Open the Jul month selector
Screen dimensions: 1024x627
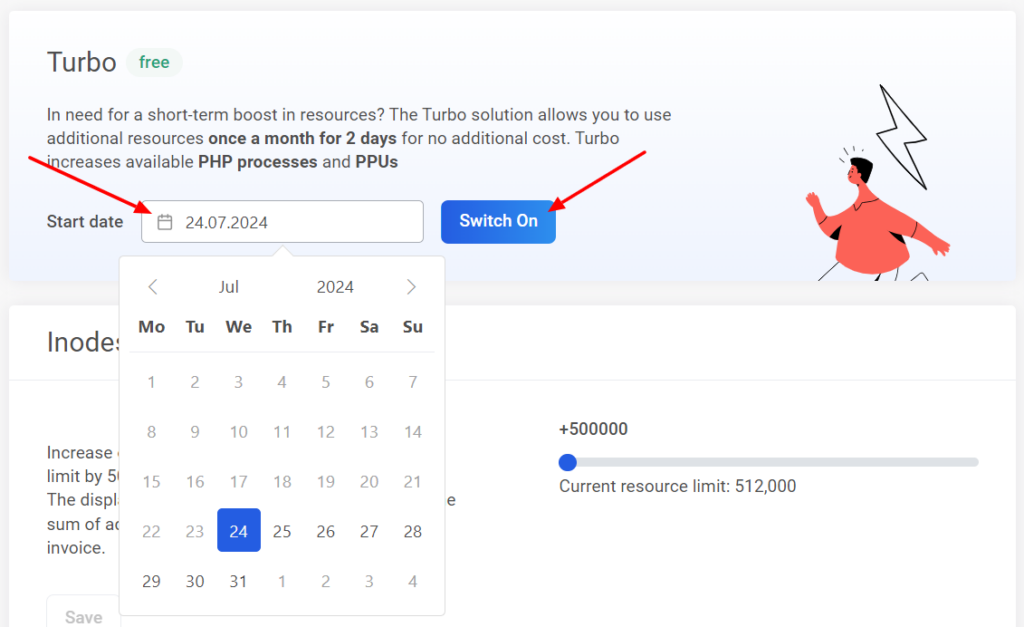click(228, 287)
